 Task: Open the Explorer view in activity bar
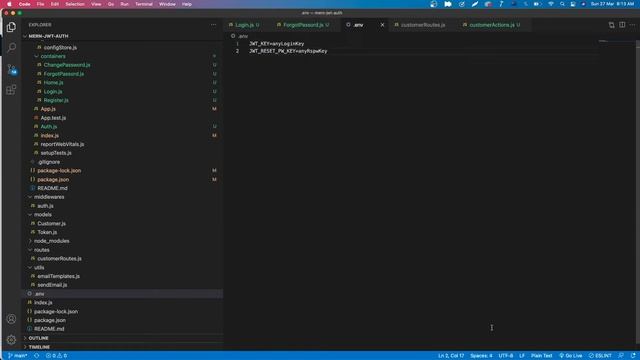point(11,27)
